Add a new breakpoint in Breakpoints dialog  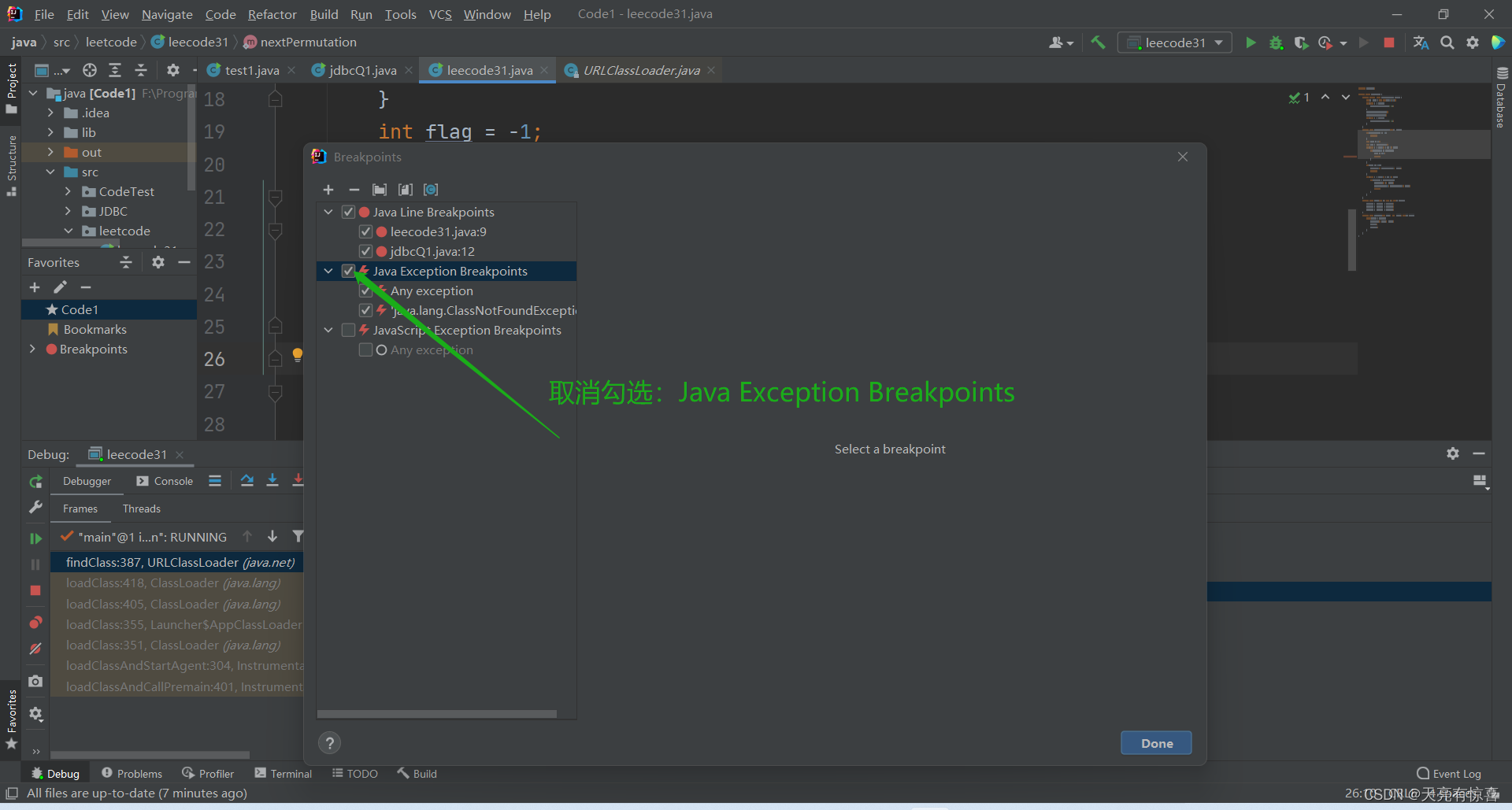coord(328,190)
